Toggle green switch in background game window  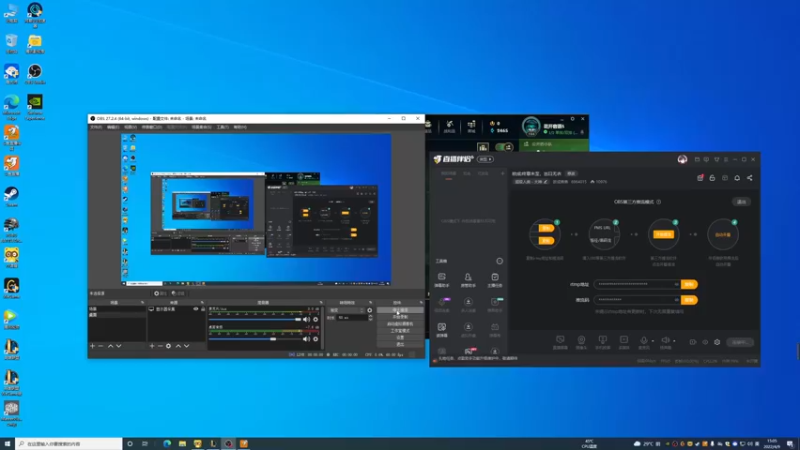(x=504, y=147)
